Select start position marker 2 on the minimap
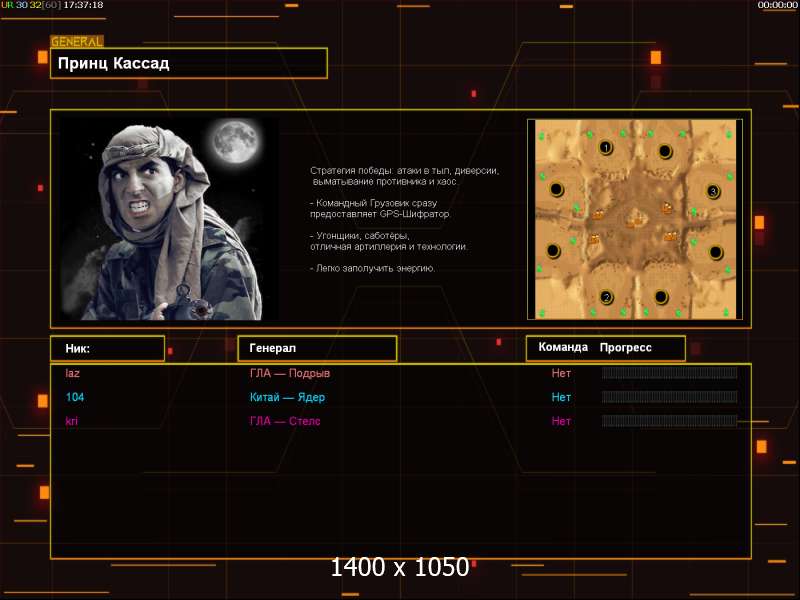This screenshot has width=800, height=600. [x=606, y=296]
